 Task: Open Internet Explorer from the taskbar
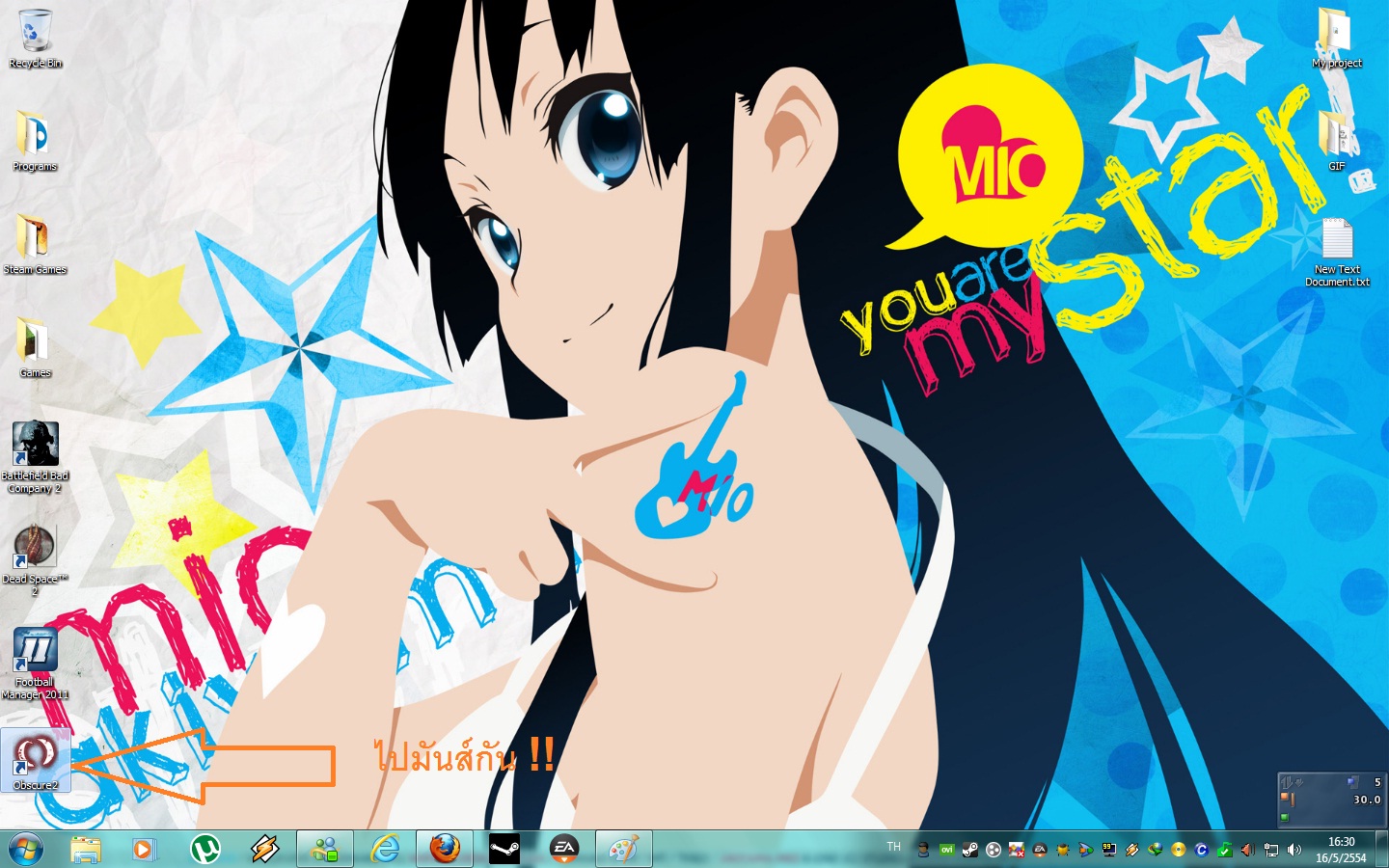(385, 849)
